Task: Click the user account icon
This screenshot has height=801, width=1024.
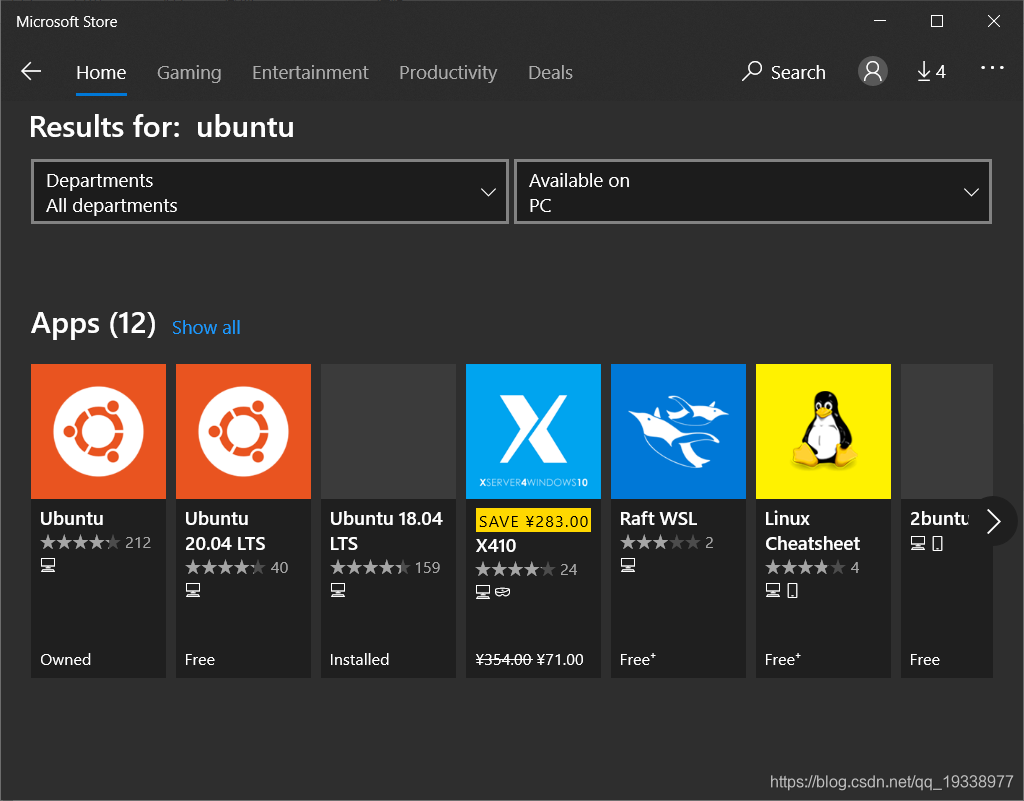Action: tap(871, 70)
